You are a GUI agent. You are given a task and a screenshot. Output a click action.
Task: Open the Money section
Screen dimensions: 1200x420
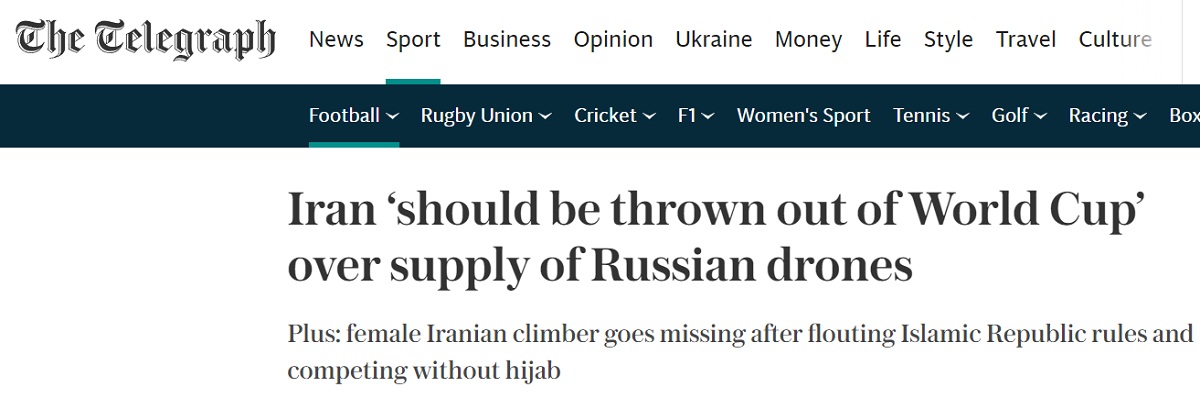coord(809,40)
